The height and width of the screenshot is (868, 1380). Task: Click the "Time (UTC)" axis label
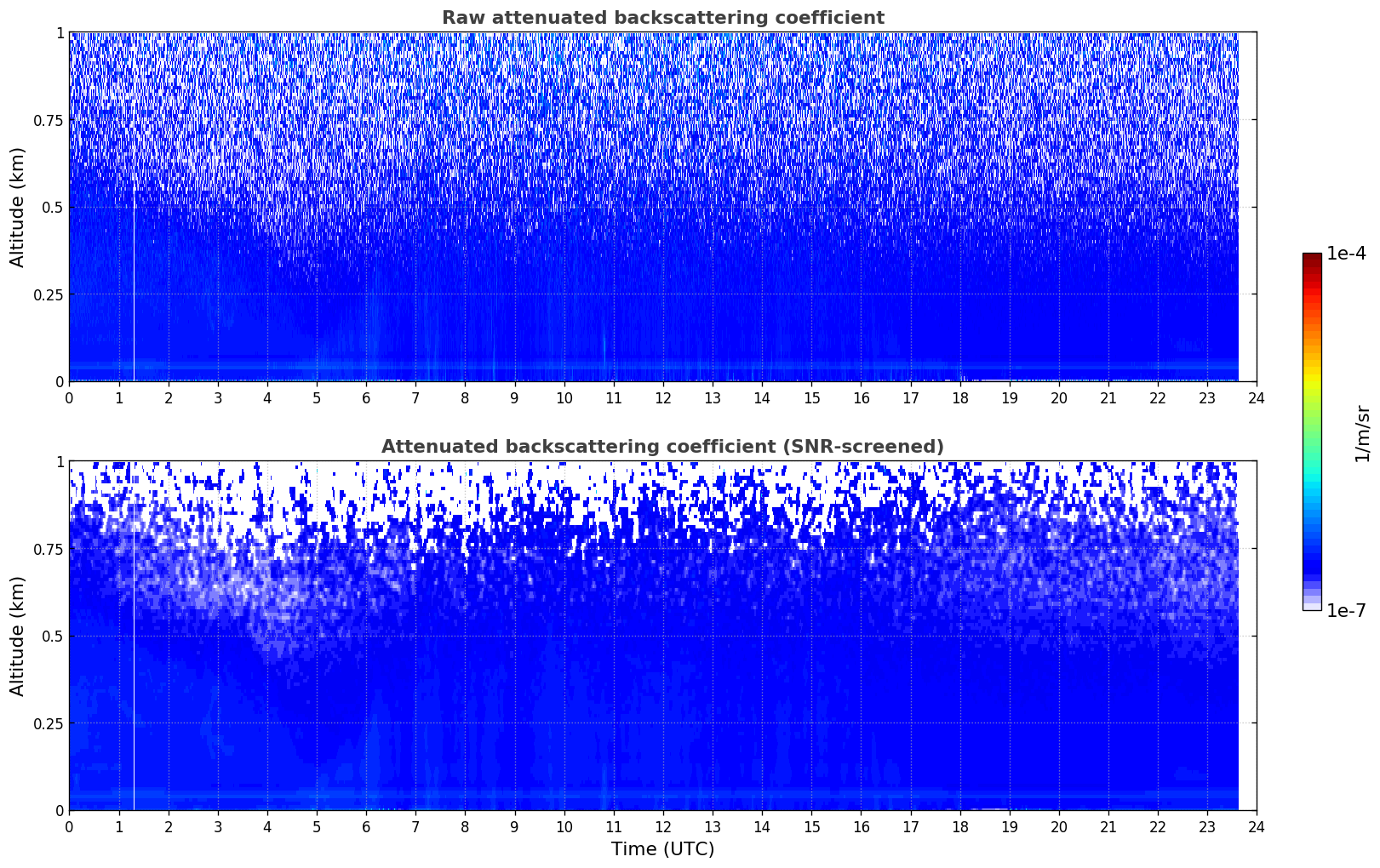[x=662, y=849]
